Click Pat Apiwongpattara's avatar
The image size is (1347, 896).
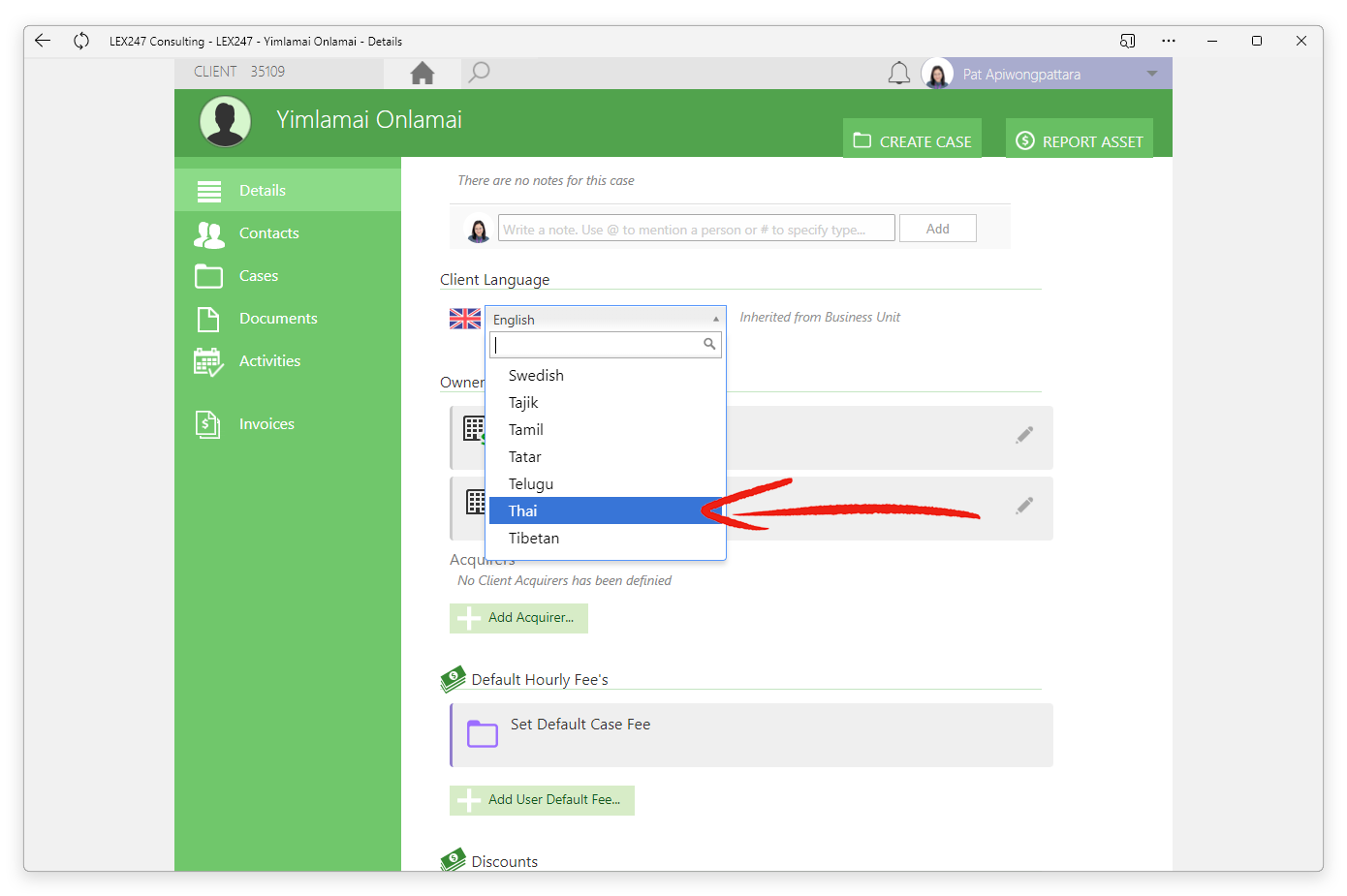coord(937,74)
